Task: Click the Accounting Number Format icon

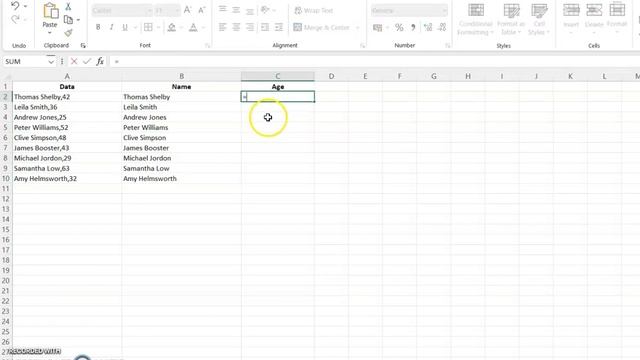Action: (x=378, y=27)
